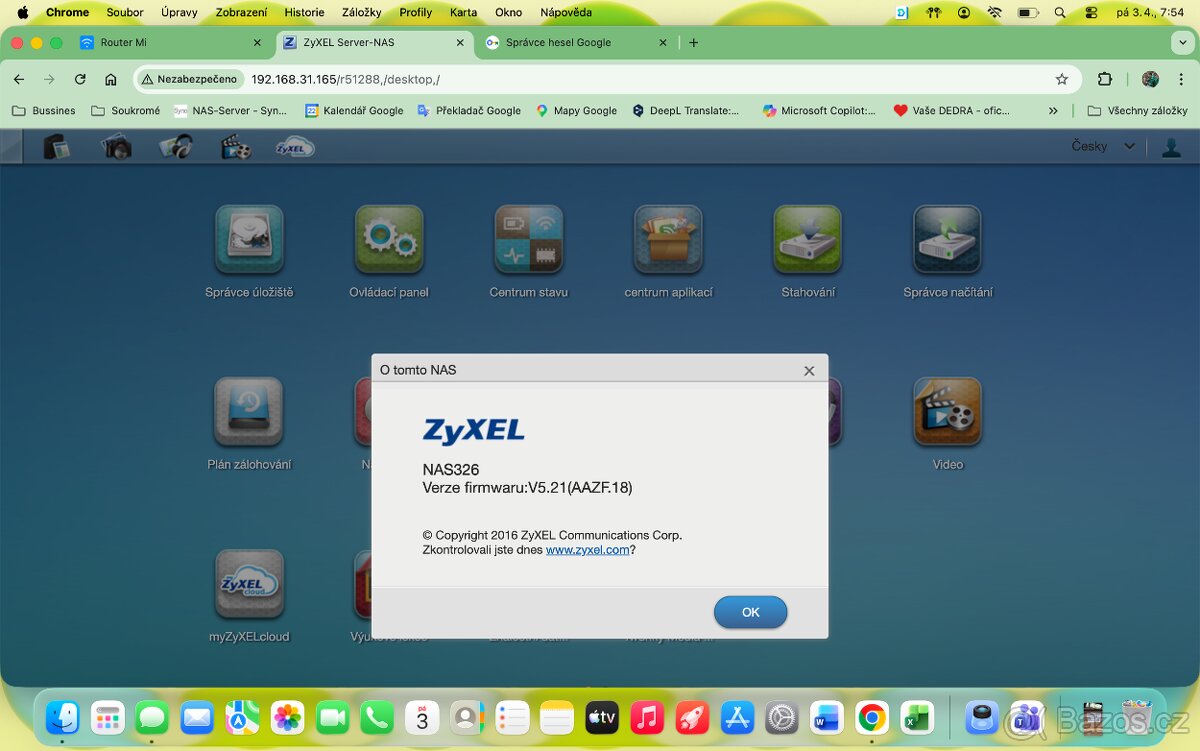
Task: Open the Záložky menu
Action: (362, 13)
